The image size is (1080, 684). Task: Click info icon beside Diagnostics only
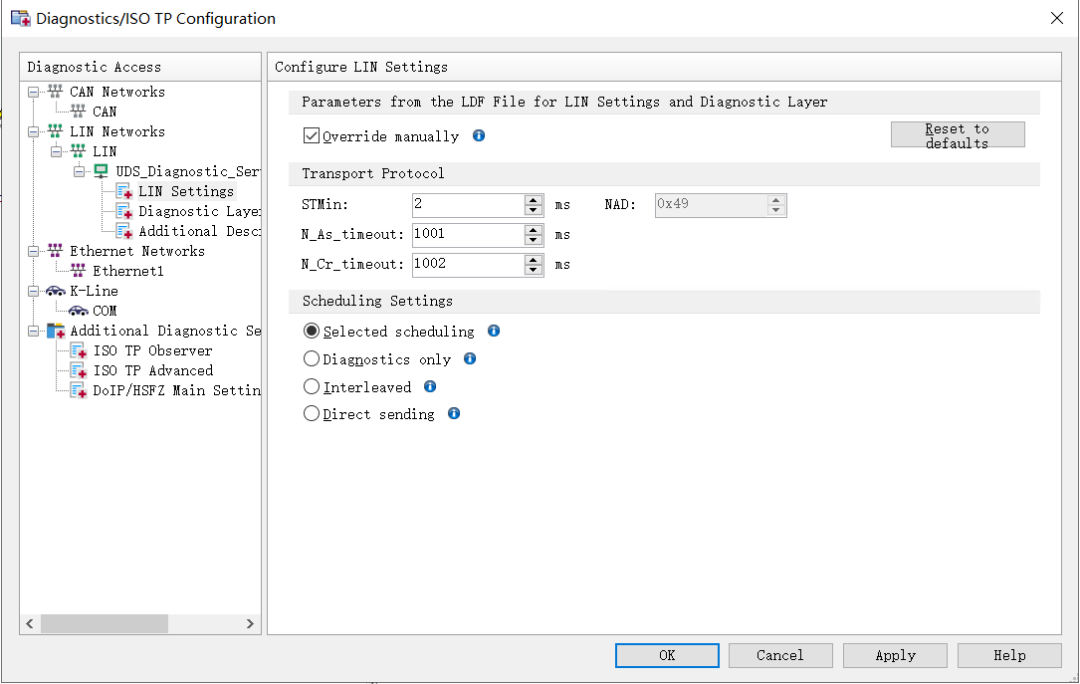470,359
